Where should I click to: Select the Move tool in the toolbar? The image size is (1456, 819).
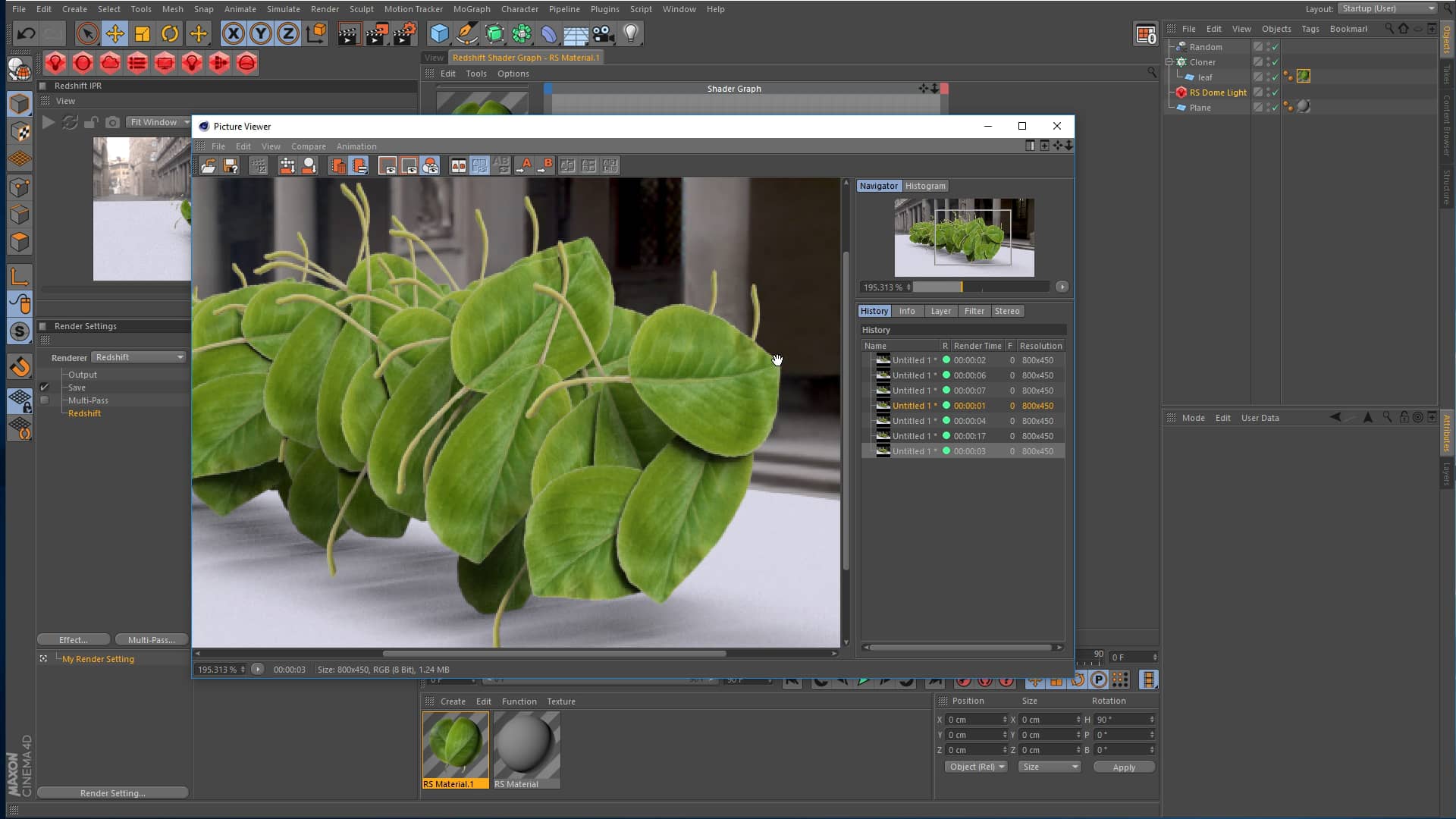115,33
